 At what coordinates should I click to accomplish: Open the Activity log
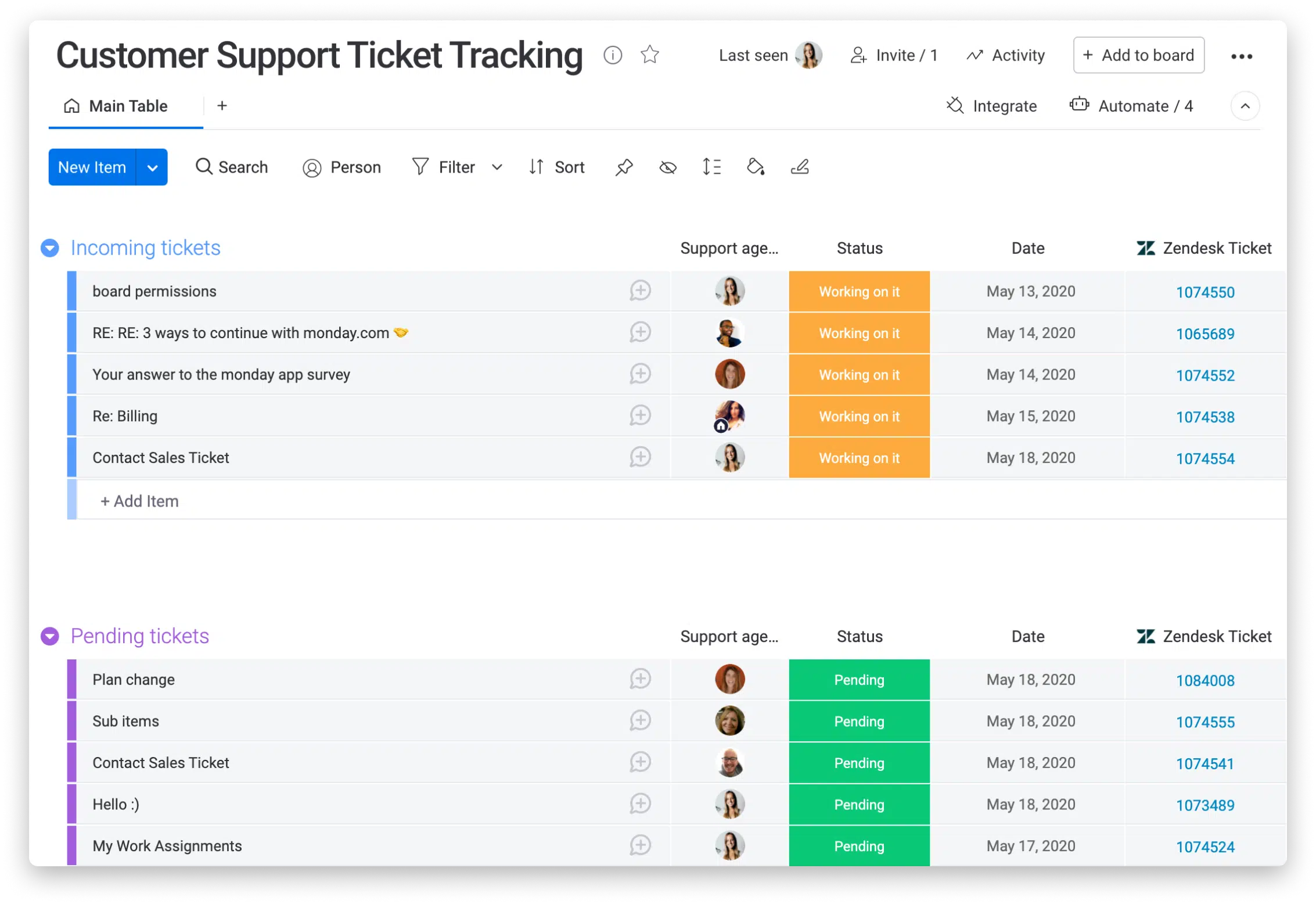[1005, 55]
